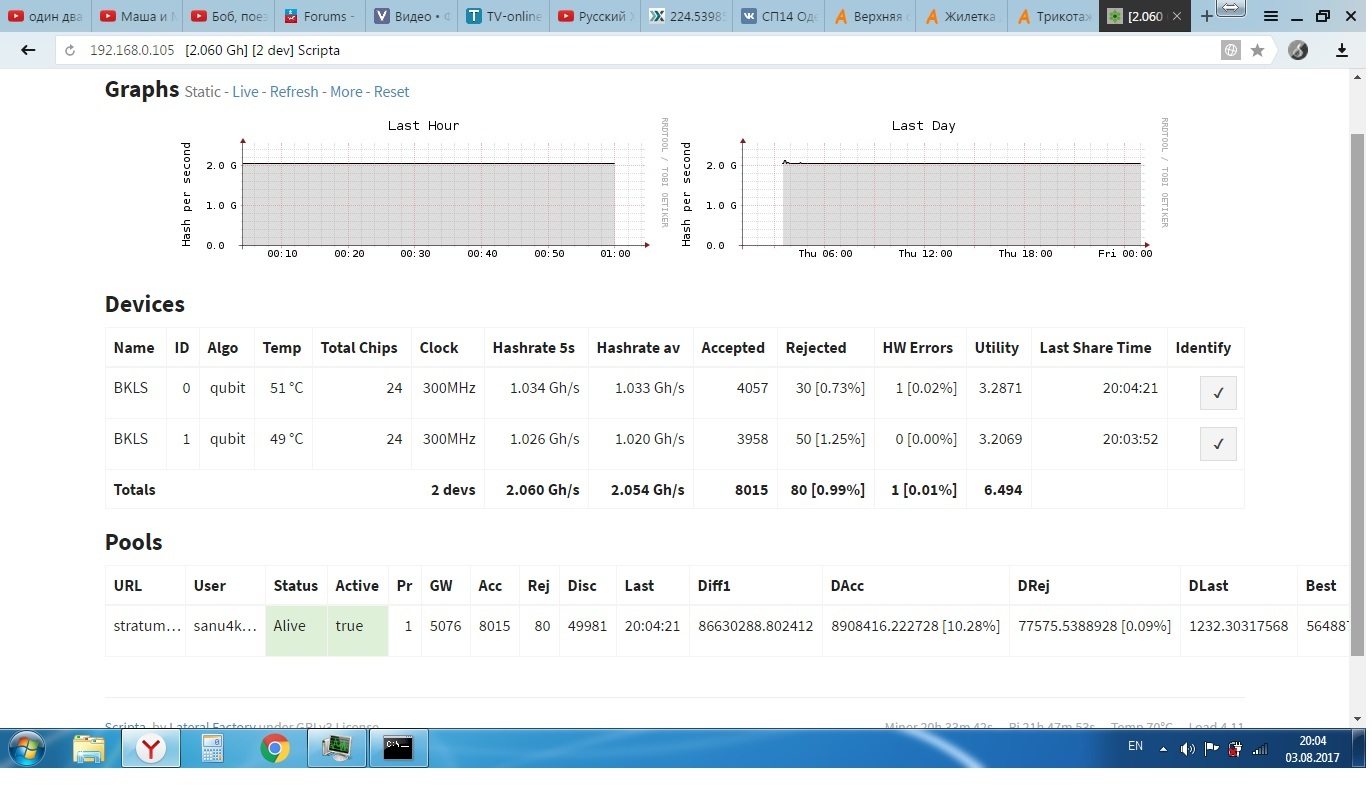The height and width of the screenshot is (796, 1372).
Task: Bookmark this page with the star icon
Action: [1258, 50]
